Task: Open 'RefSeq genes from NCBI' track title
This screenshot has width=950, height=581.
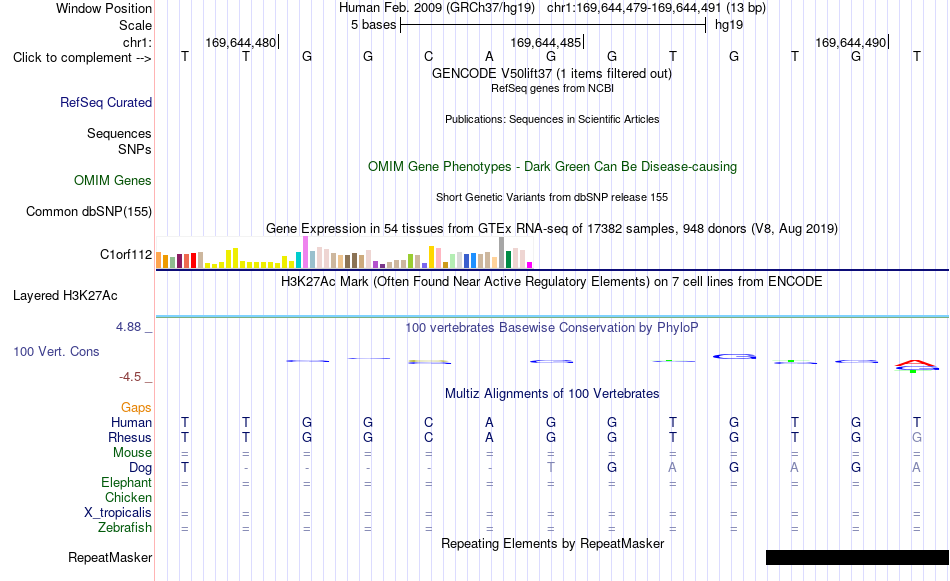Action: (x=552, y=88)
